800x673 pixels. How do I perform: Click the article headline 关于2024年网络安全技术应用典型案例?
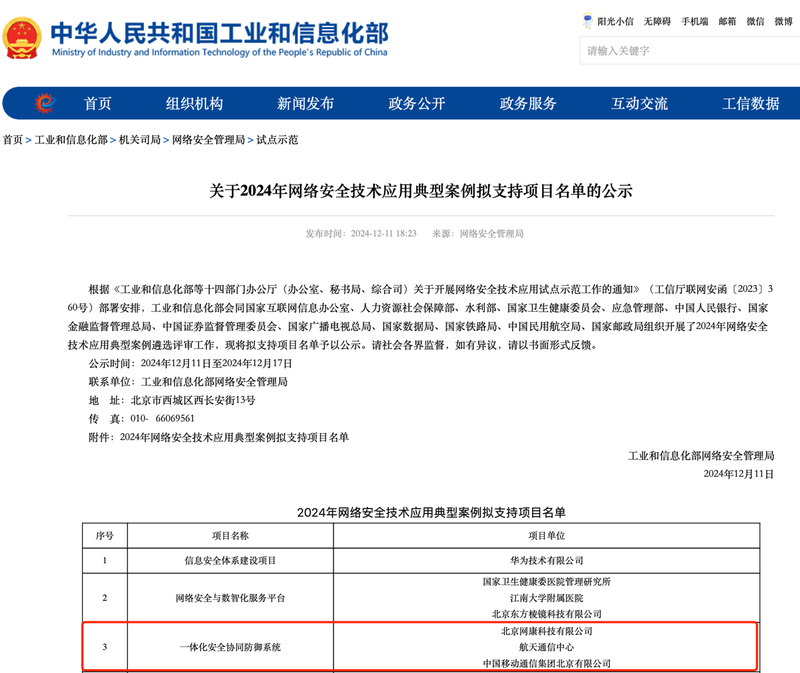click(421, 191)
